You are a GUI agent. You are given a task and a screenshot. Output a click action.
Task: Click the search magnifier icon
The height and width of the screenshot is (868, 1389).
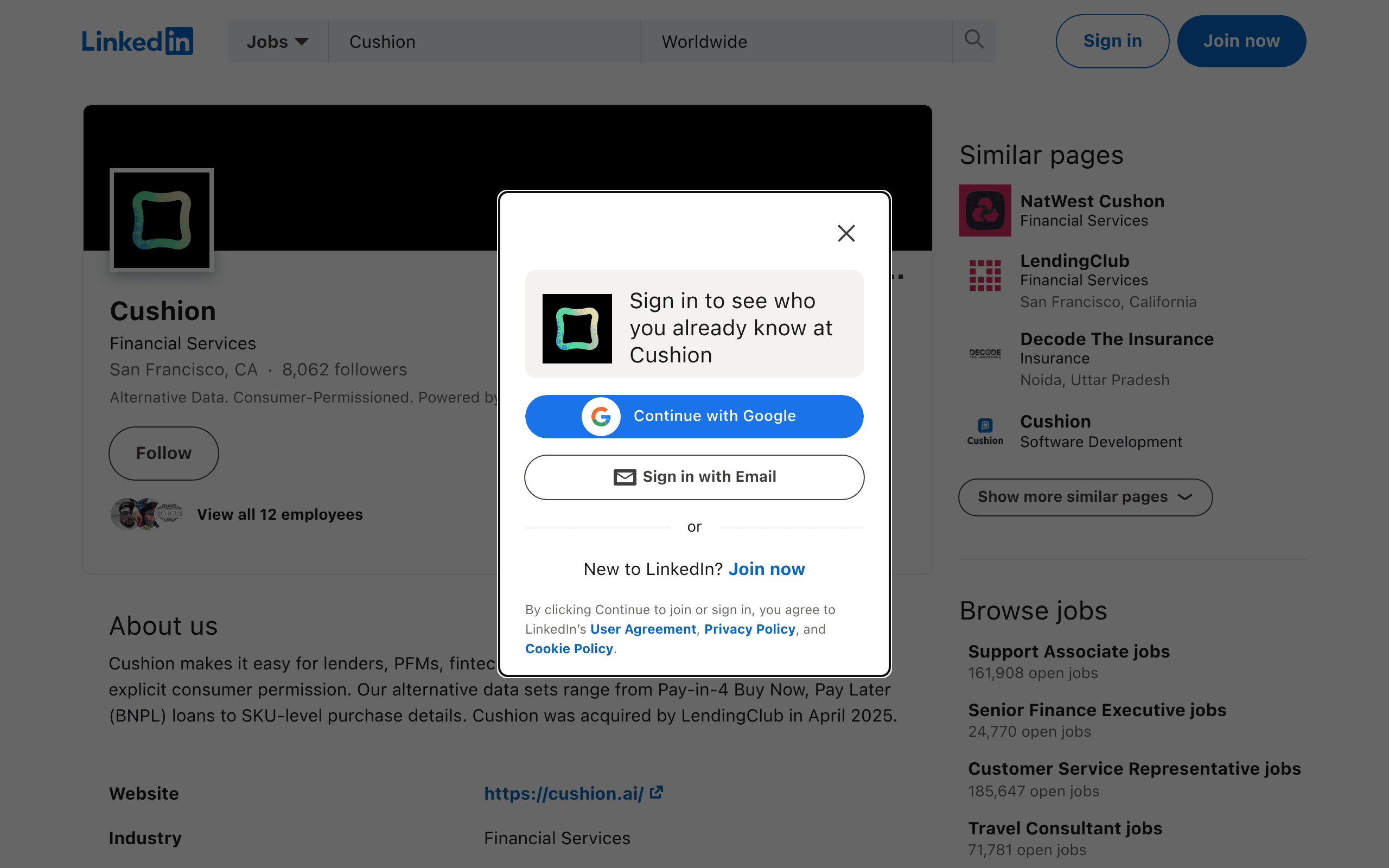click(x=974, y=40)
